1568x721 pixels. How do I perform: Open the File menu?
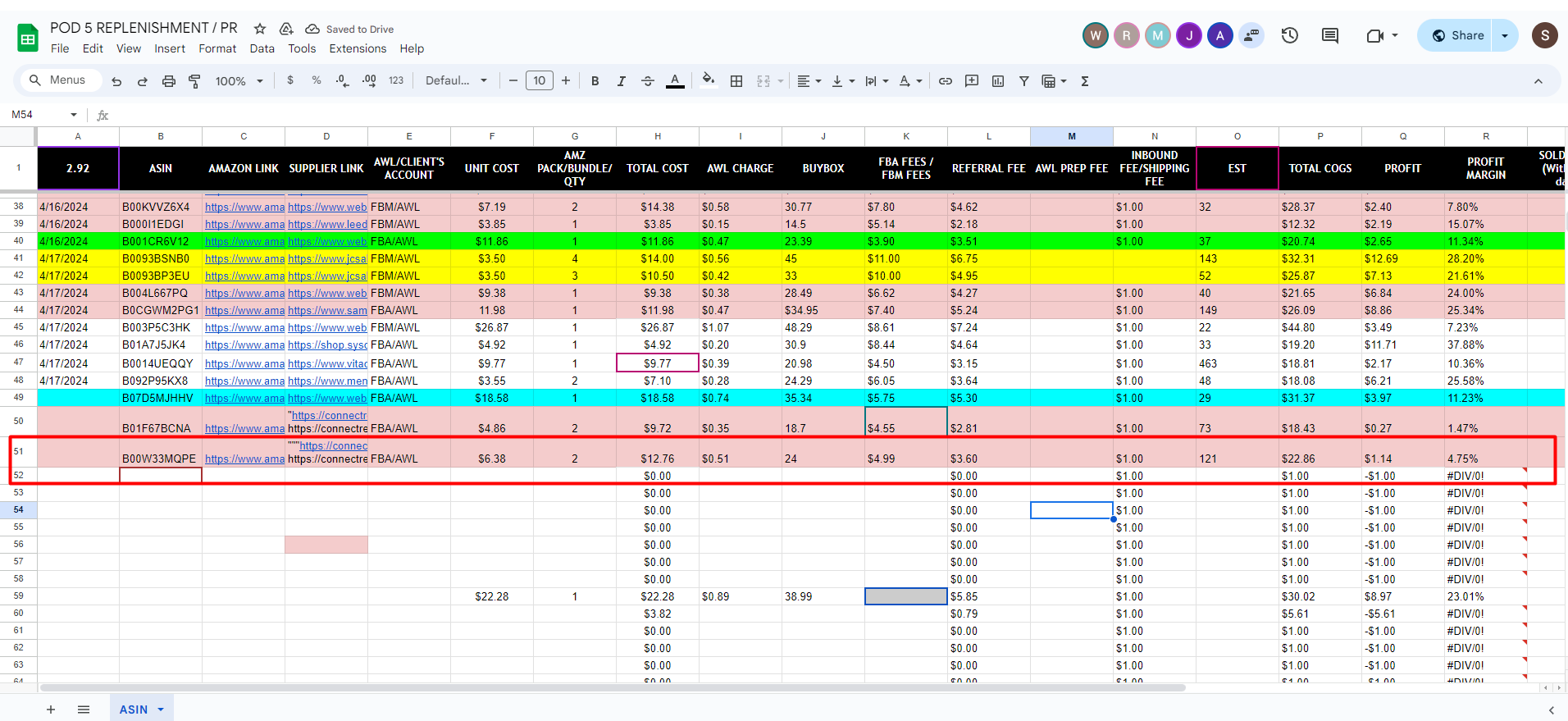[x=60, y=48]
